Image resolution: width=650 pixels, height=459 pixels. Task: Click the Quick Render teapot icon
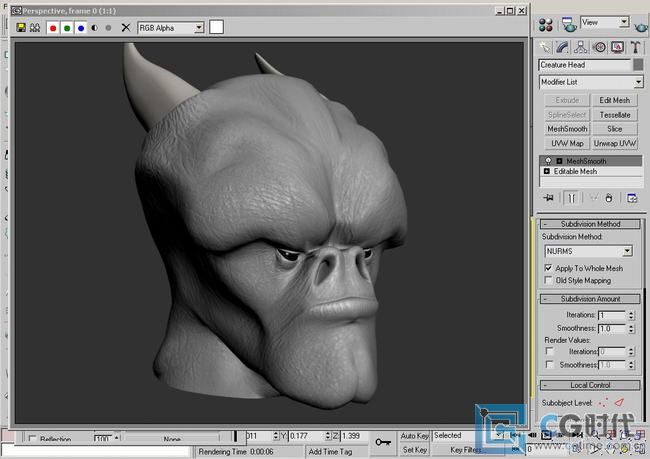click(640, 27)
